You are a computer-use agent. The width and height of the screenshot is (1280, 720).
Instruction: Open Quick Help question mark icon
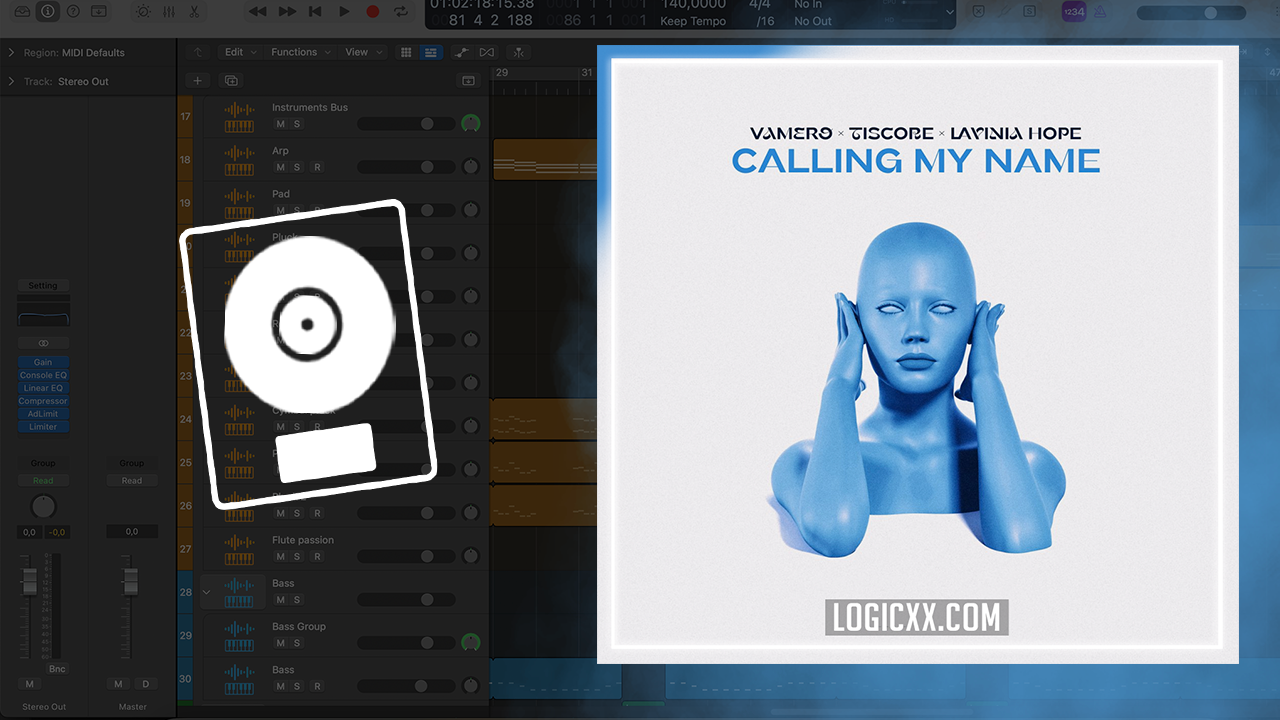[72, 12]
